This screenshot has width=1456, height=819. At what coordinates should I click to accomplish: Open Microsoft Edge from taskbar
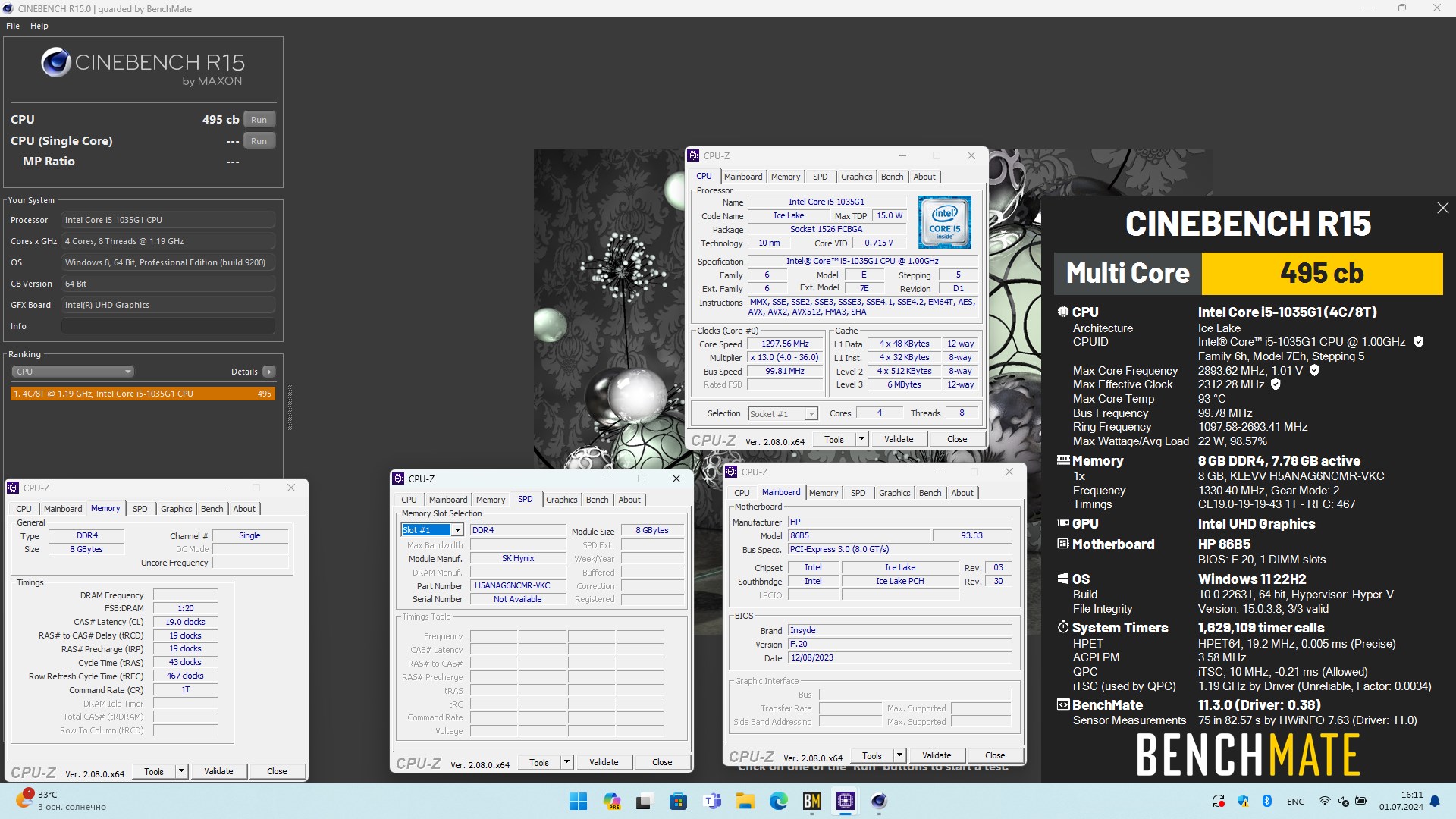click(x=779, y=801)
